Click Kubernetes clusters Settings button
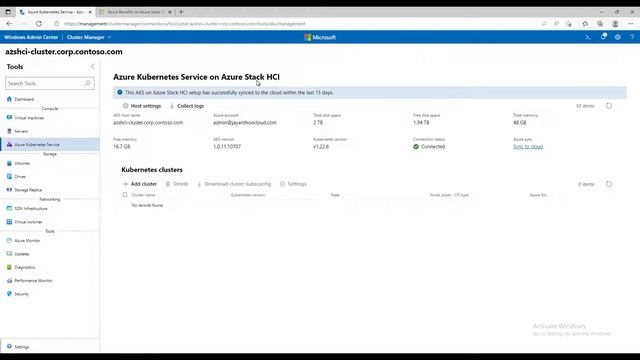 point(293,184)
